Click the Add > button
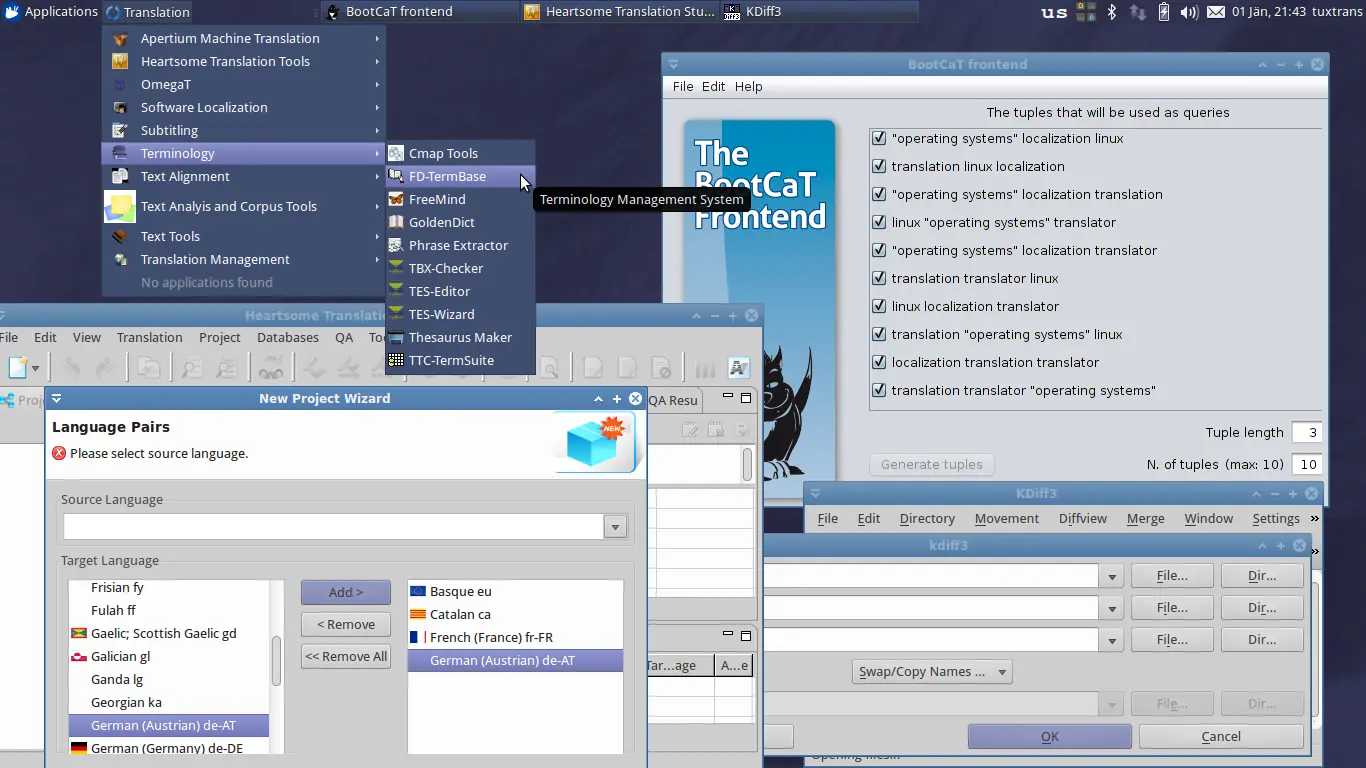 (x=346, y=592)
